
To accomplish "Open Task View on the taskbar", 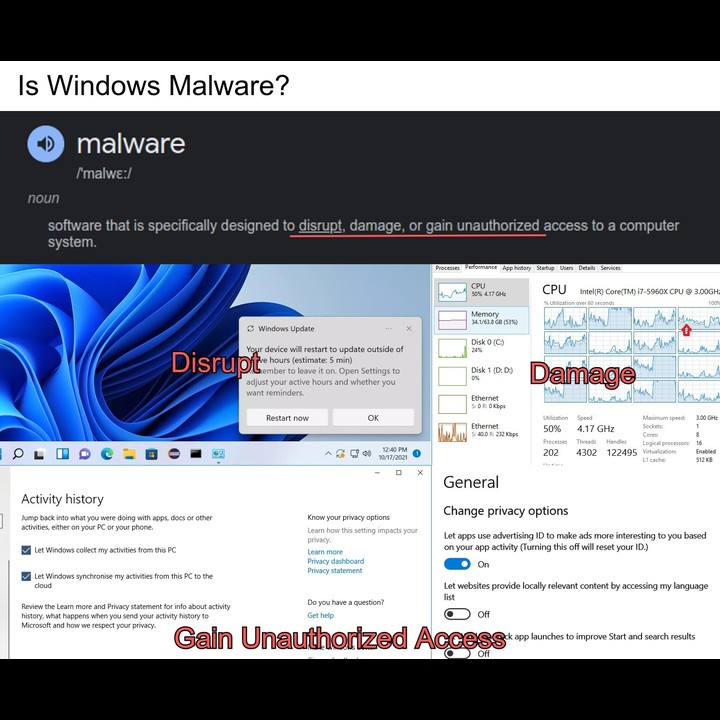I will click(39, 454).
